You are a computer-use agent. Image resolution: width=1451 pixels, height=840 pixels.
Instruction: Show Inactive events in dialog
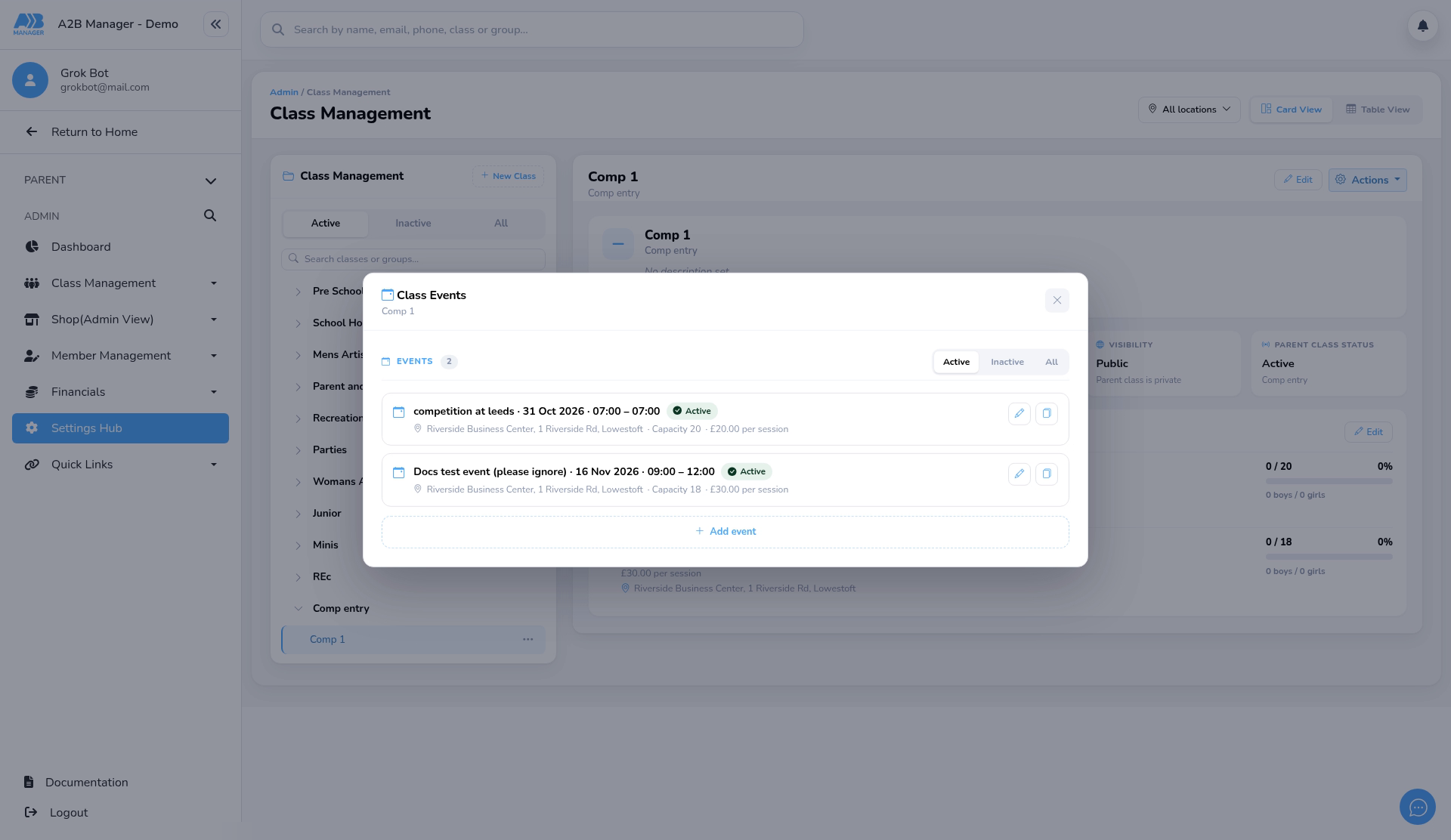point(1007,362)
